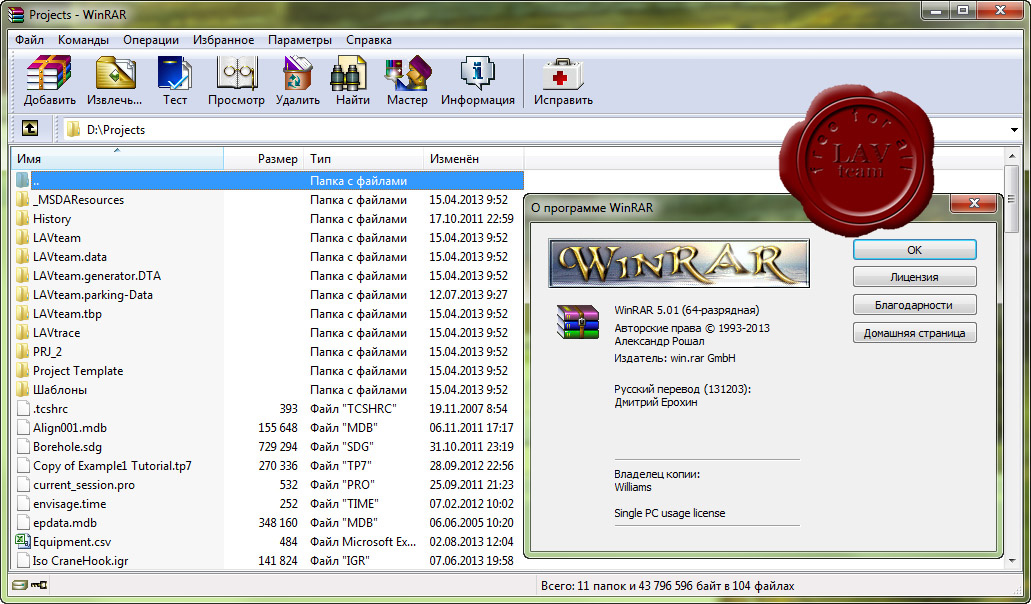1031x604 pixels.
Task: Show the Информация archive info
Action: (x=478, y=72)
